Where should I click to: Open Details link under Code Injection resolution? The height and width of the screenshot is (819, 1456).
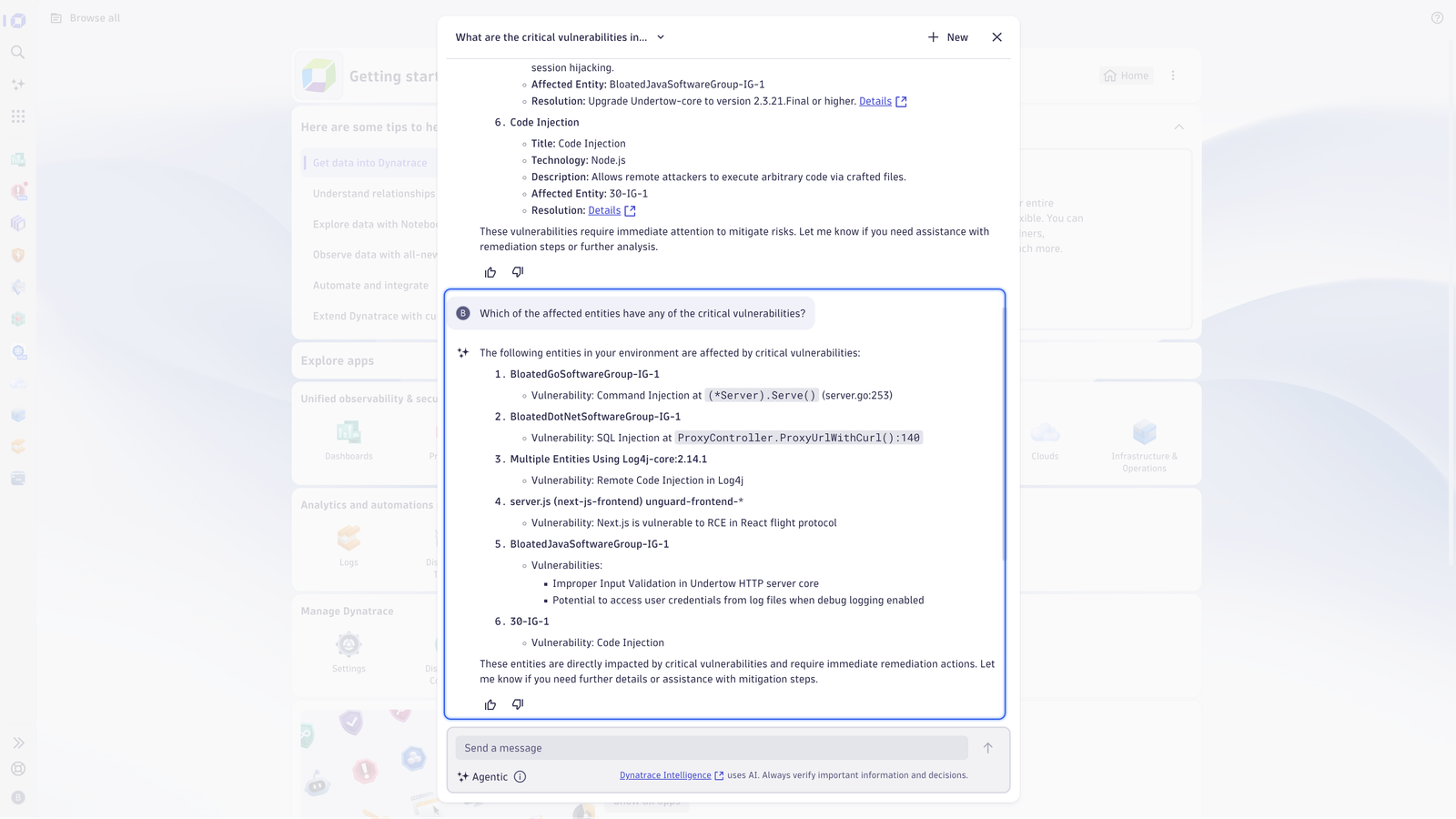click(612, 210)
